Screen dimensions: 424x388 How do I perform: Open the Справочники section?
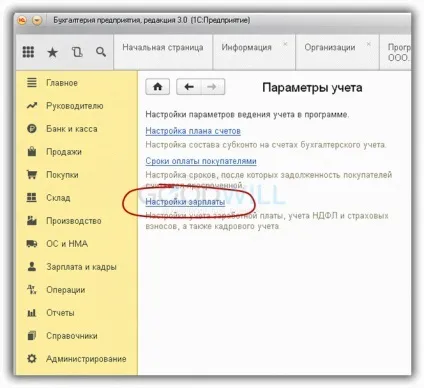coord(72,336)
